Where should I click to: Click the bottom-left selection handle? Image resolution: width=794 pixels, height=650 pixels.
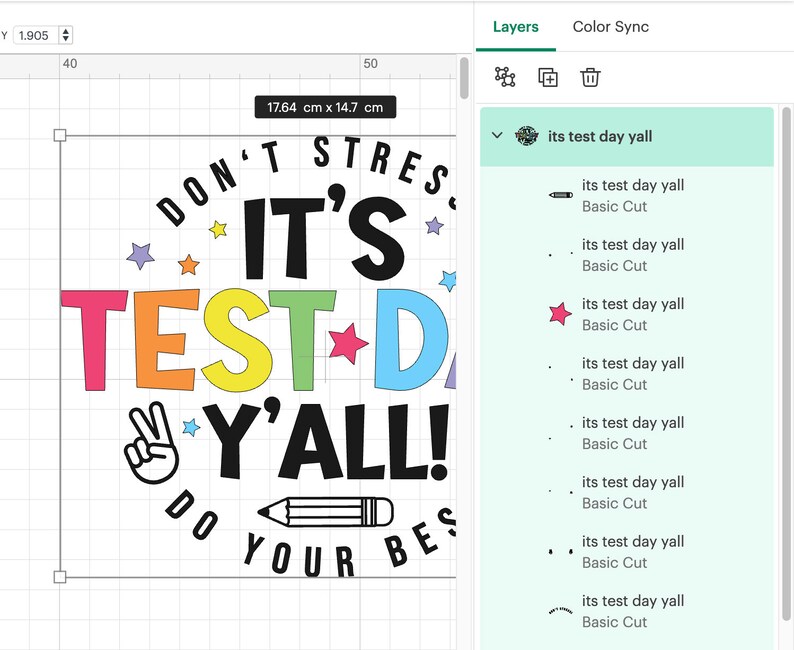tap(60, 577)
